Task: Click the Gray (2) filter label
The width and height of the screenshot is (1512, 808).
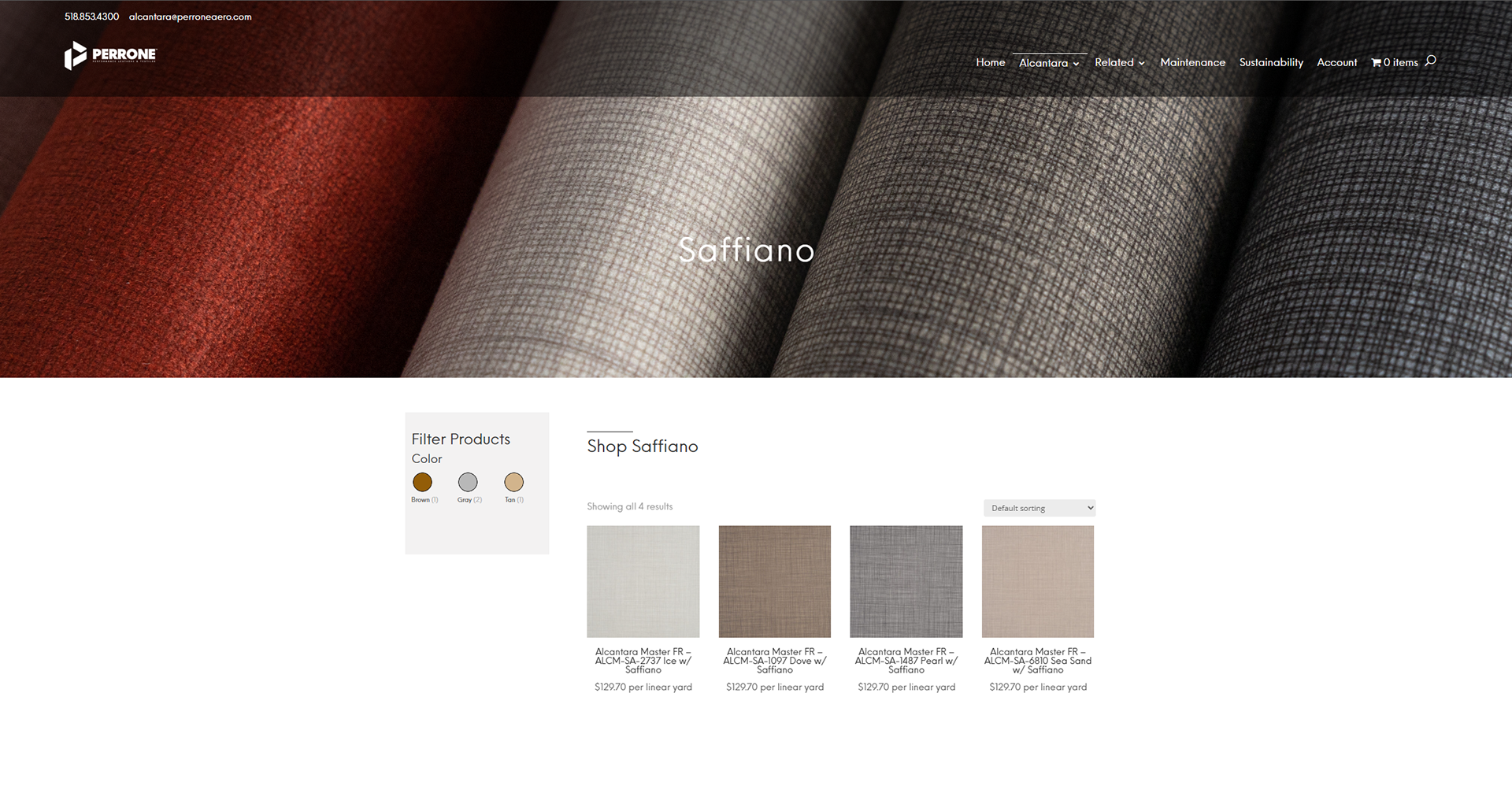Action: coord(469,500)
